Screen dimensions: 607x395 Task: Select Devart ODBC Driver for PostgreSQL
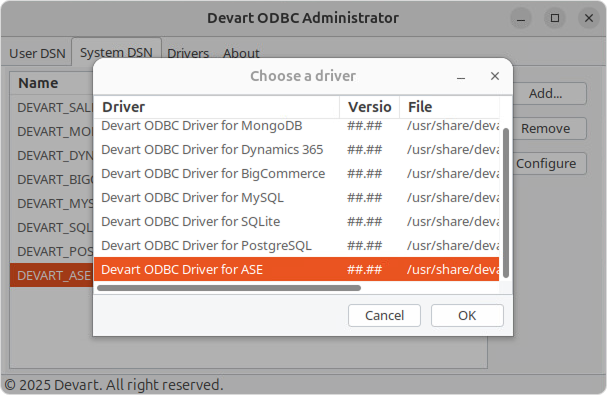point(297,246)
